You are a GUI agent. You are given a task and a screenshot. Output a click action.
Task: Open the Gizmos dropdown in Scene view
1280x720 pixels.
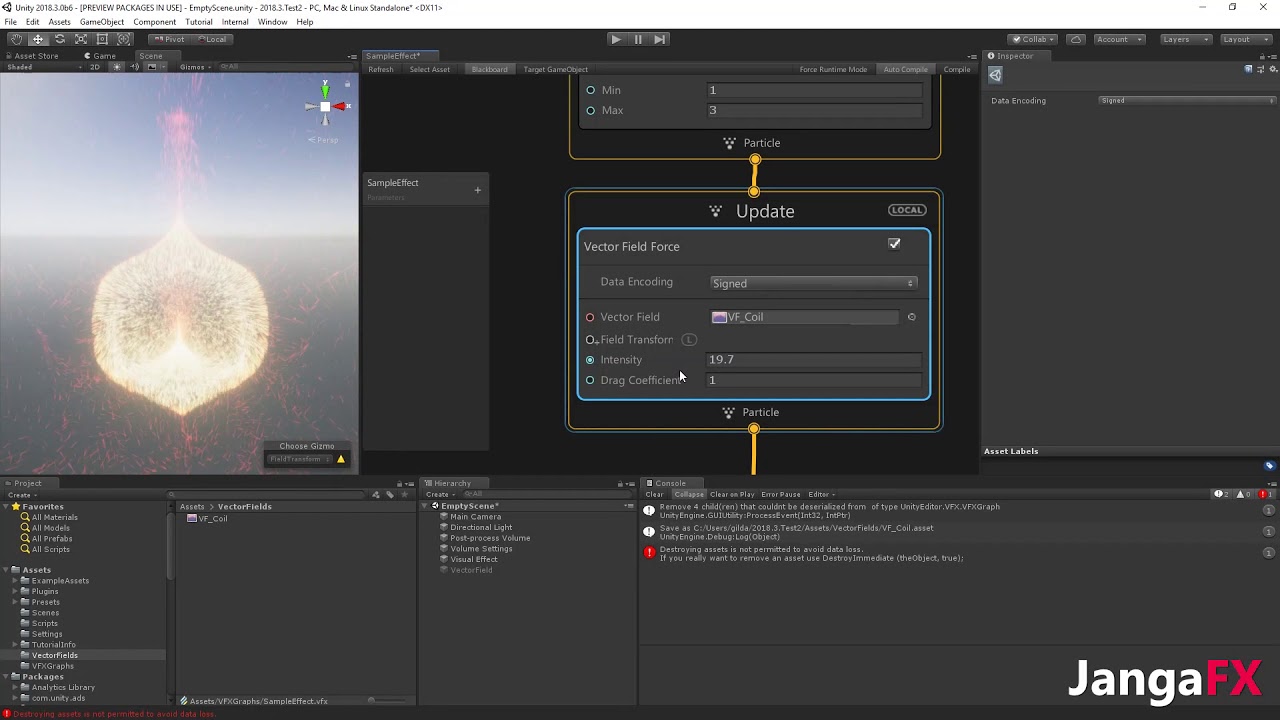pos(194,67)
